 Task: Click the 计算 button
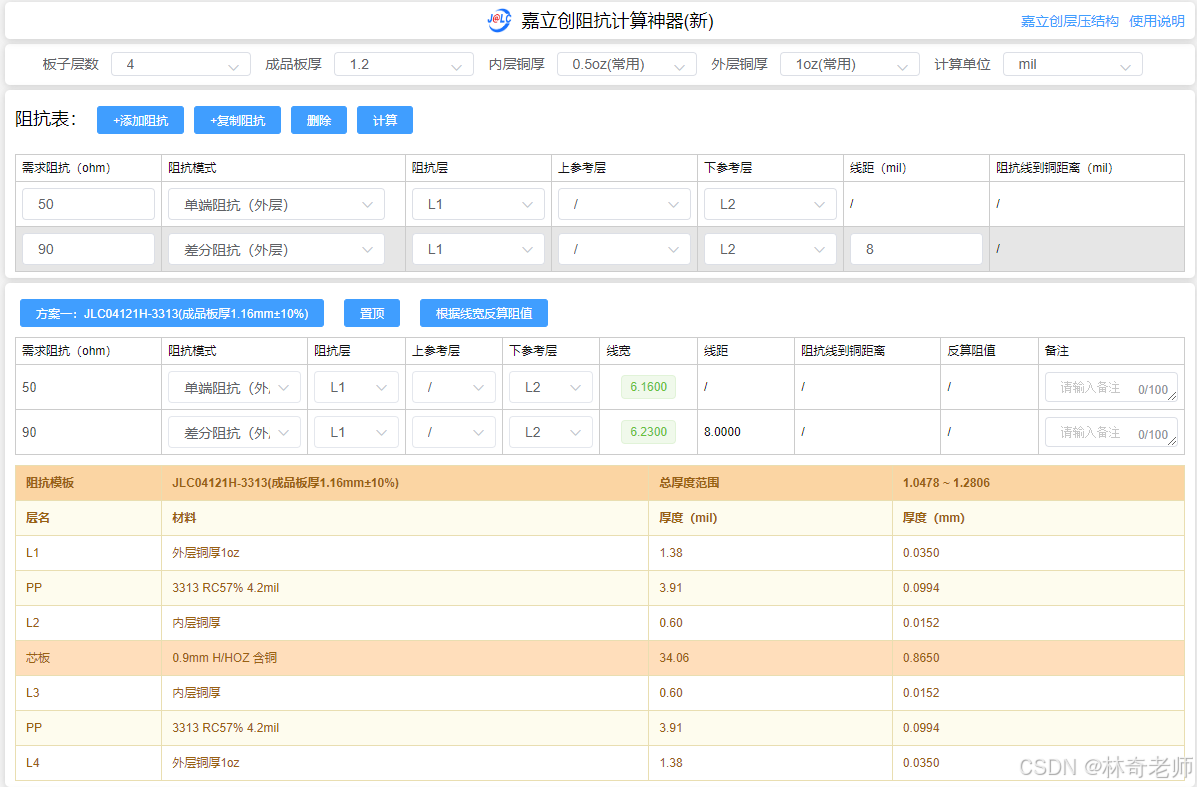click(385, 120)
